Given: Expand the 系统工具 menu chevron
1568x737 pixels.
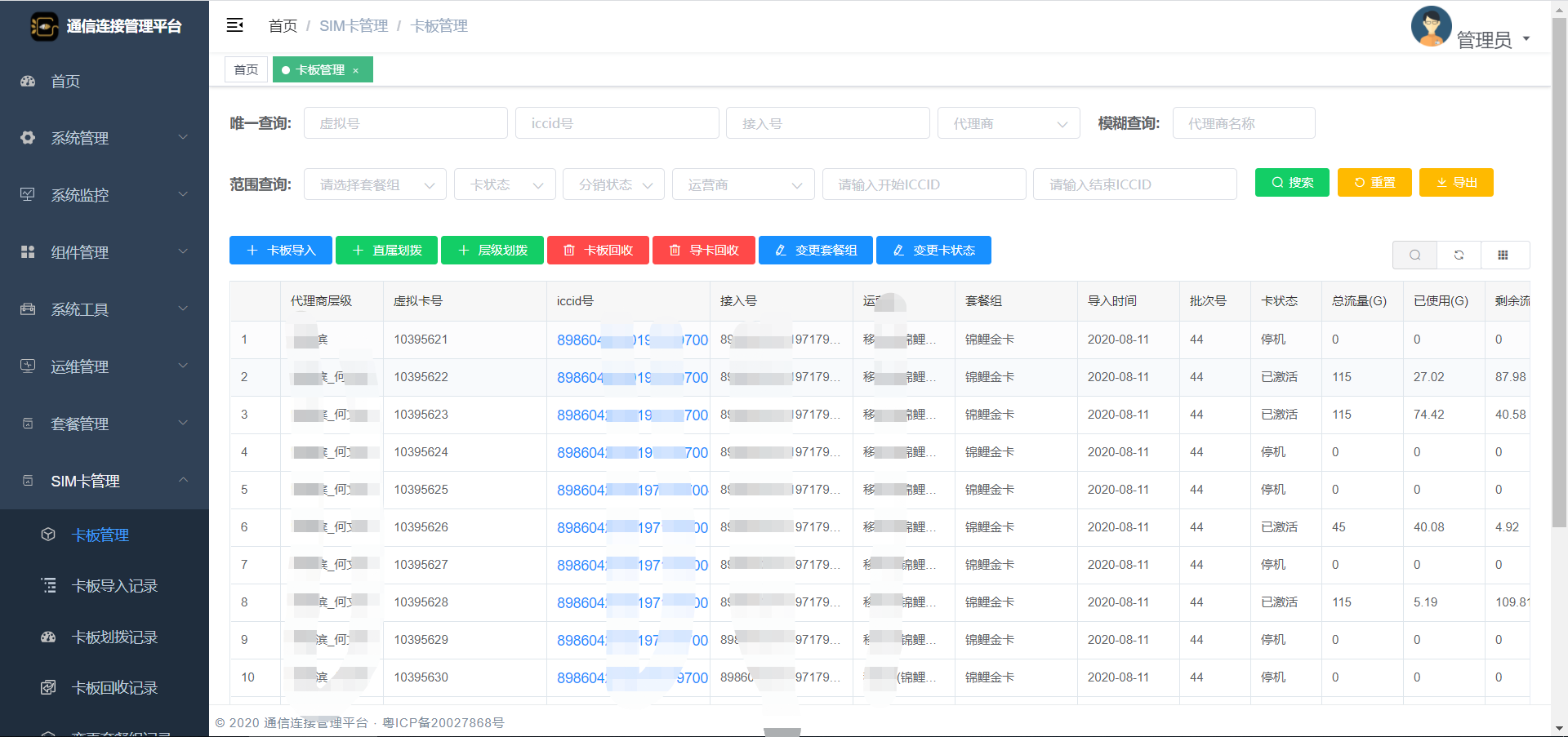Looking at the screenshot, I should 183,309.
